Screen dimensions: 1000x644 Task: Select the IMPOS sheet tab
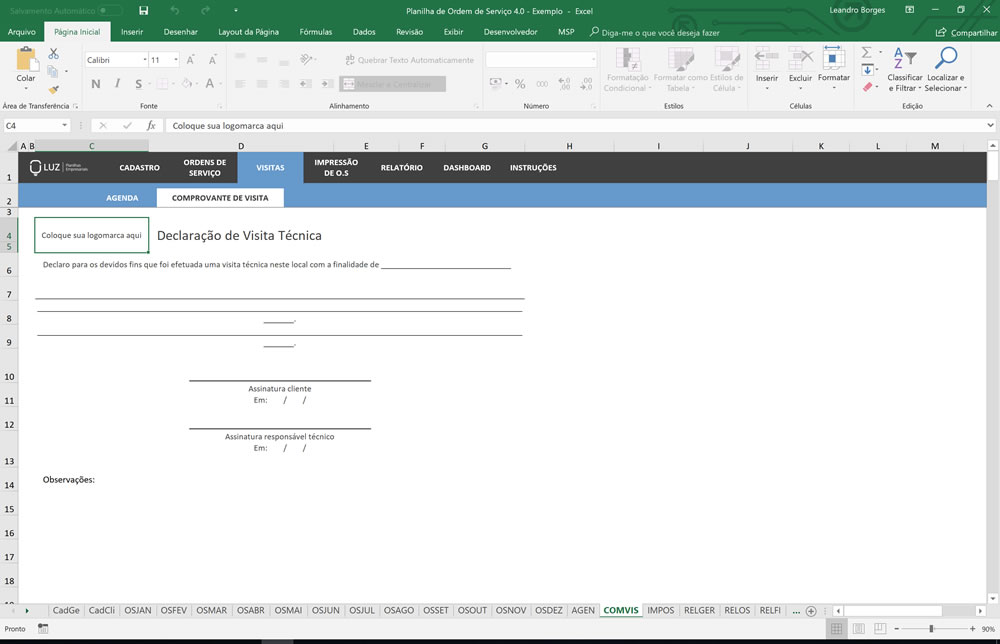point(661,610)
